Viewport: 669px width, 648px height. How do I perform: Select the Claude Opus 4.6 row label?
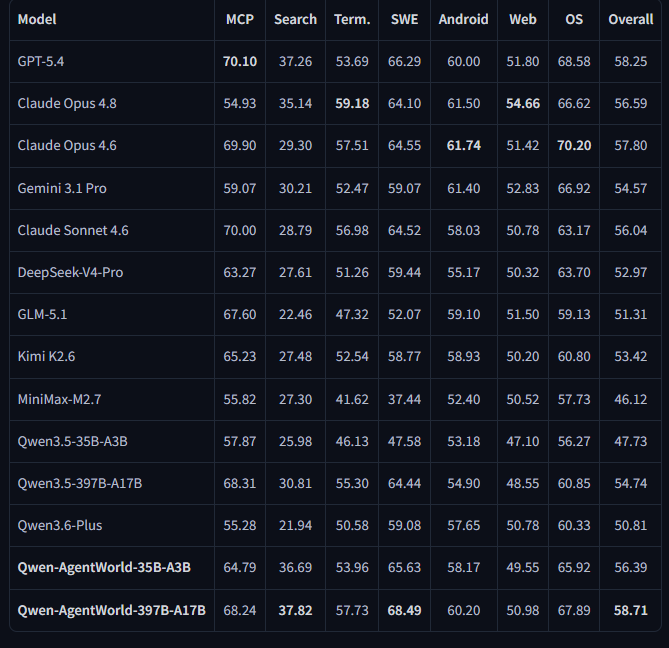pos(67,145)
